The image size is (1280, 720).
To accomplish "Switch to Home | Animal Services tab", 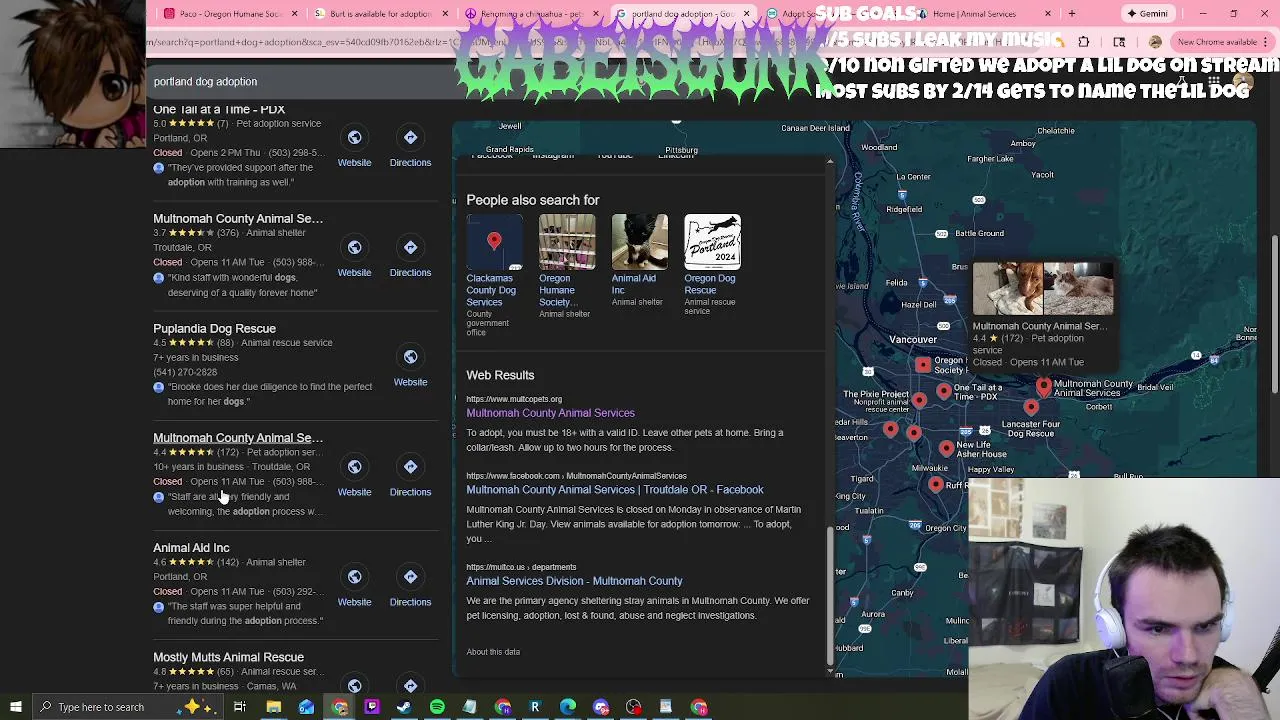I will [982, 14].
